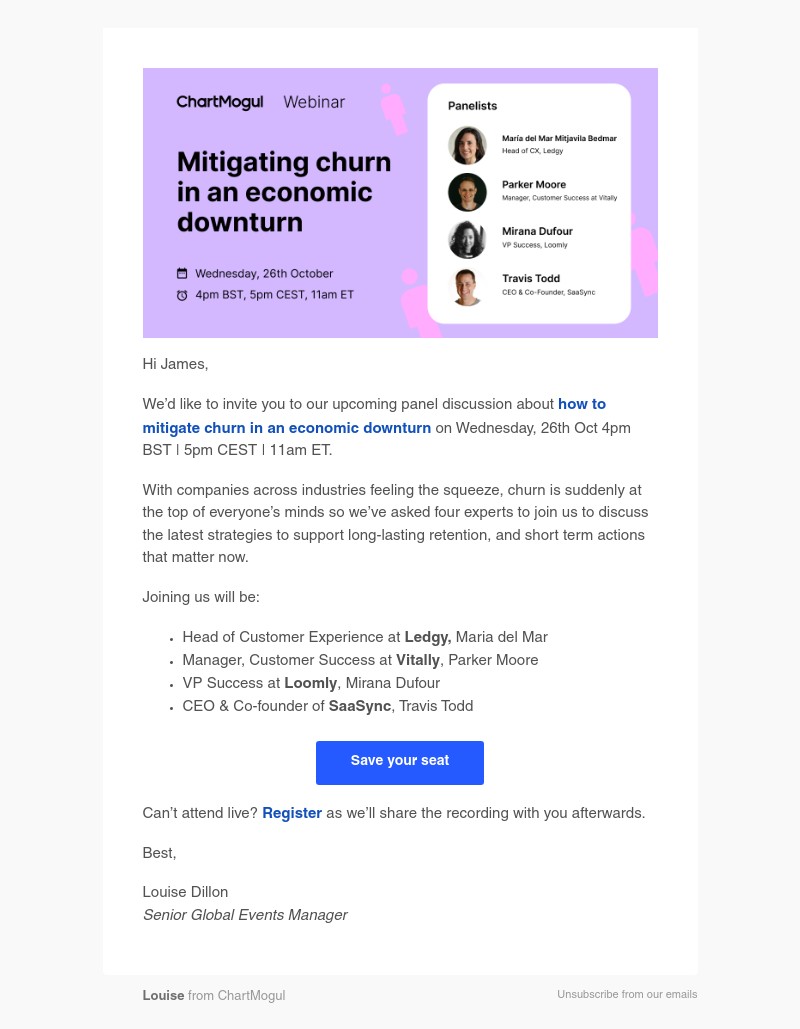Click the clock icon beside 4pm BST
Viewport: 800px width, 1029px height.
[182, 295]
